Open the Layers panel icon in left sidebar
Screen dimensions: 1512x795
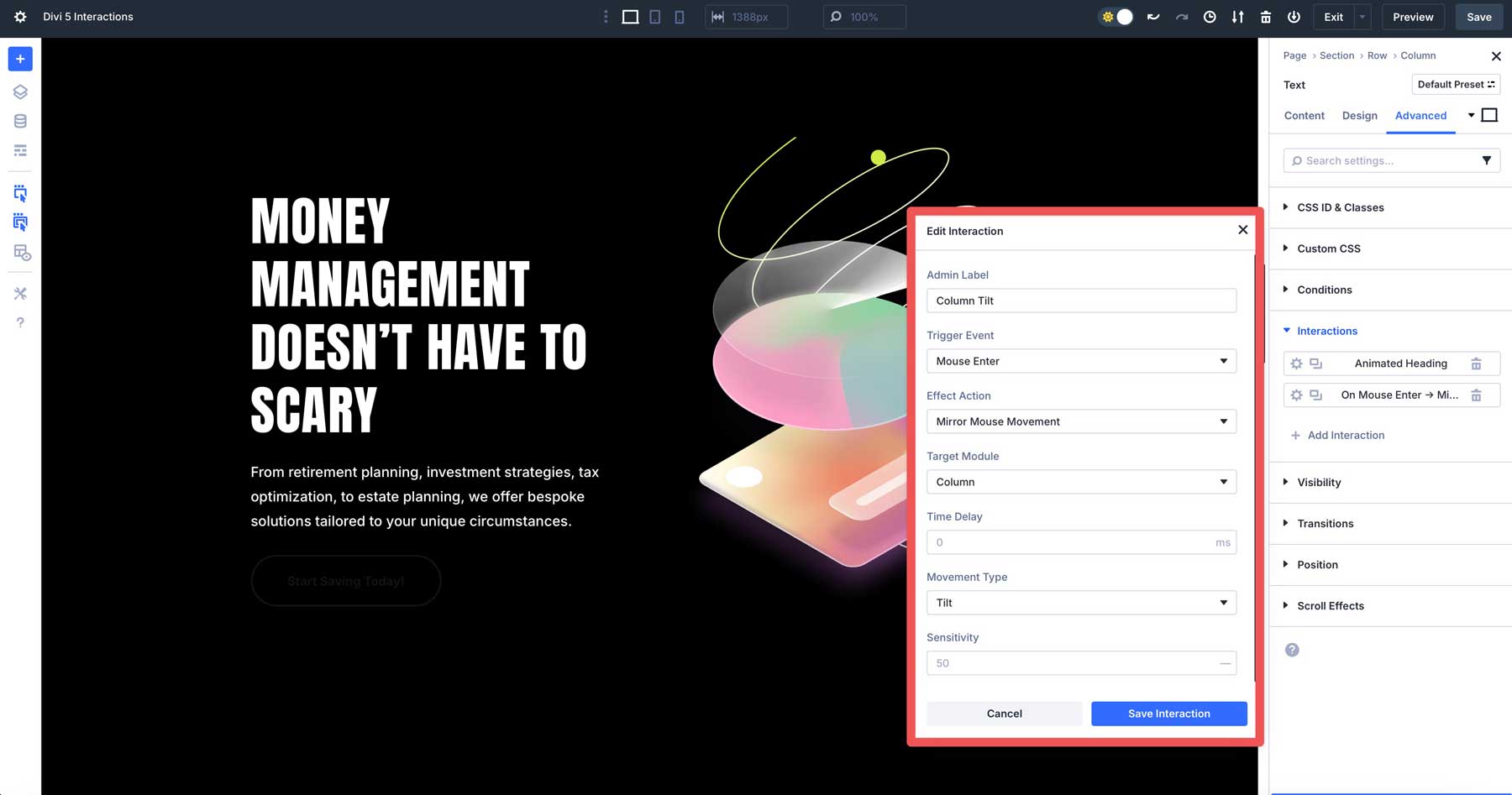(20, 92)
